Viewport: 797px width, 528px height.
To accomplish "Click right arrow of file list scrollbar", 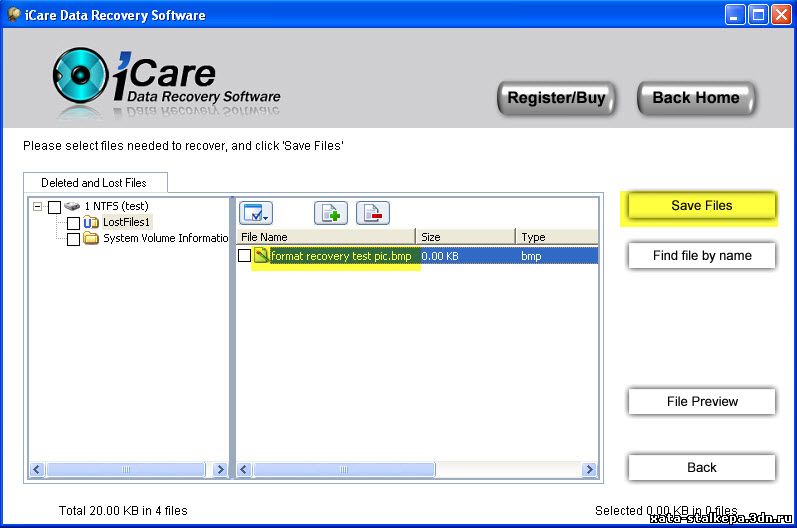I will tap(590, 470).
